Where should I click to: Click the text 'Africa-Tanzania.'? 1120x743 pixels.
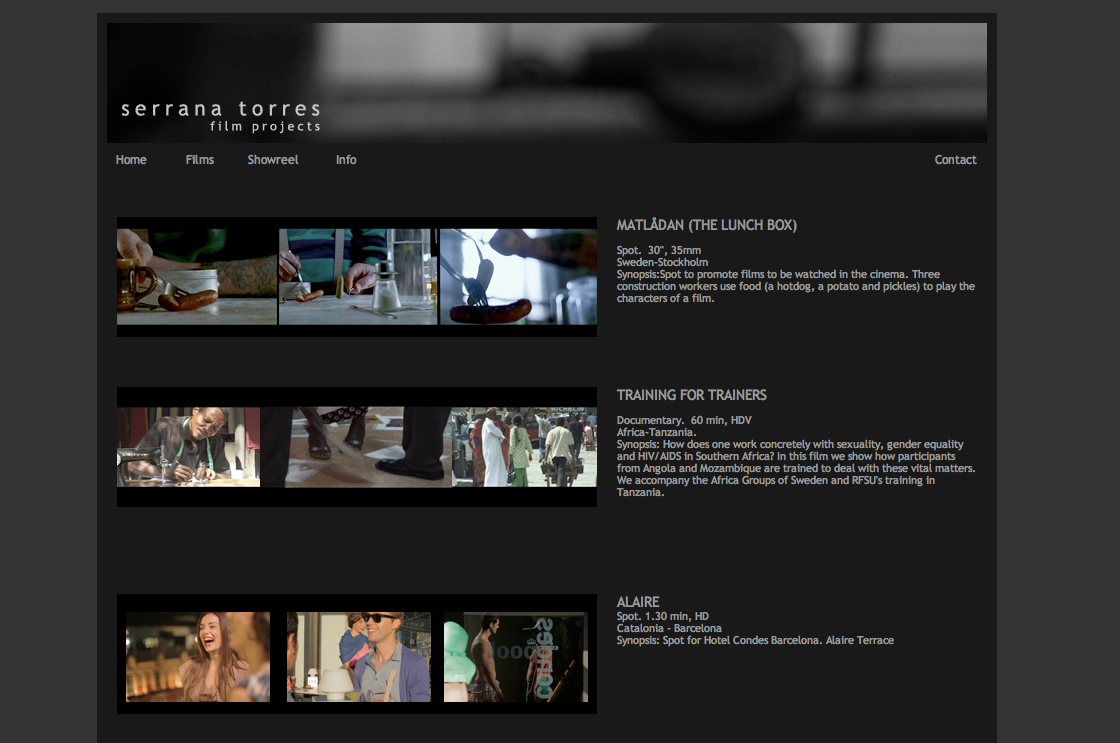click(656, 432)
